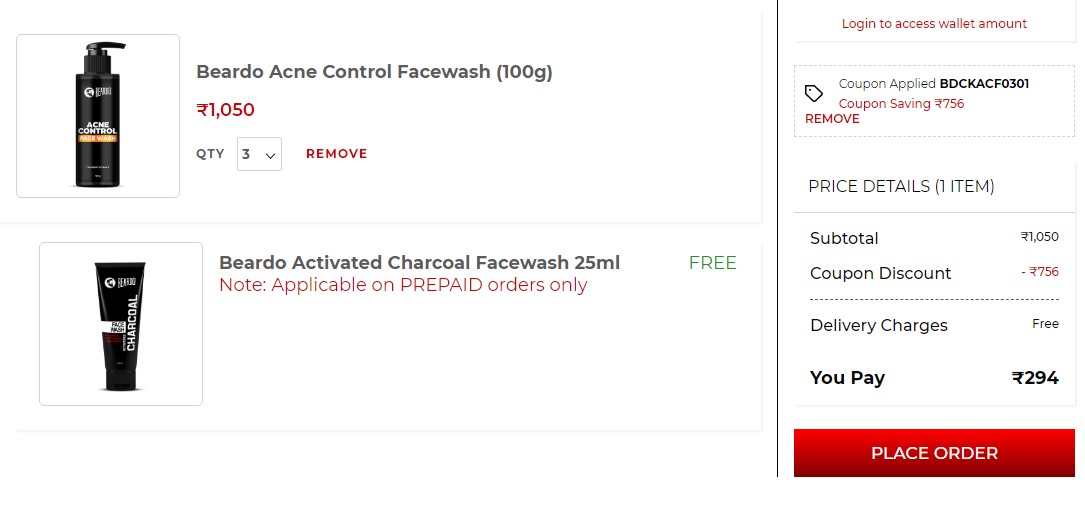Screen dimensions: 1085x510
Task: Click Login to access wallet amount
Action: (x=933, y=24)
